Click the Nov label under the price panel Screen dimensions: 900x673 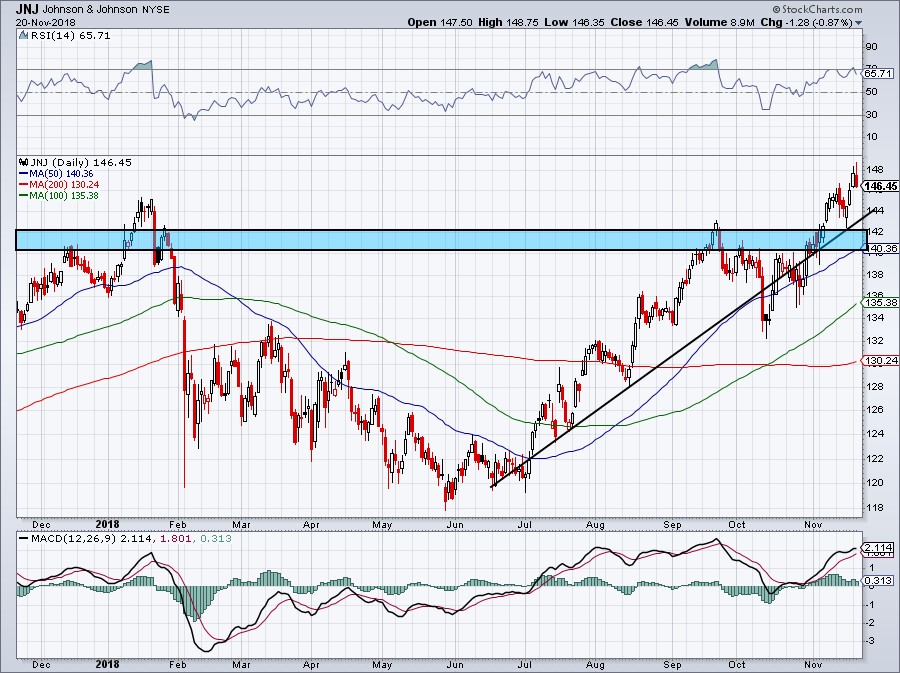coord(813,524)
